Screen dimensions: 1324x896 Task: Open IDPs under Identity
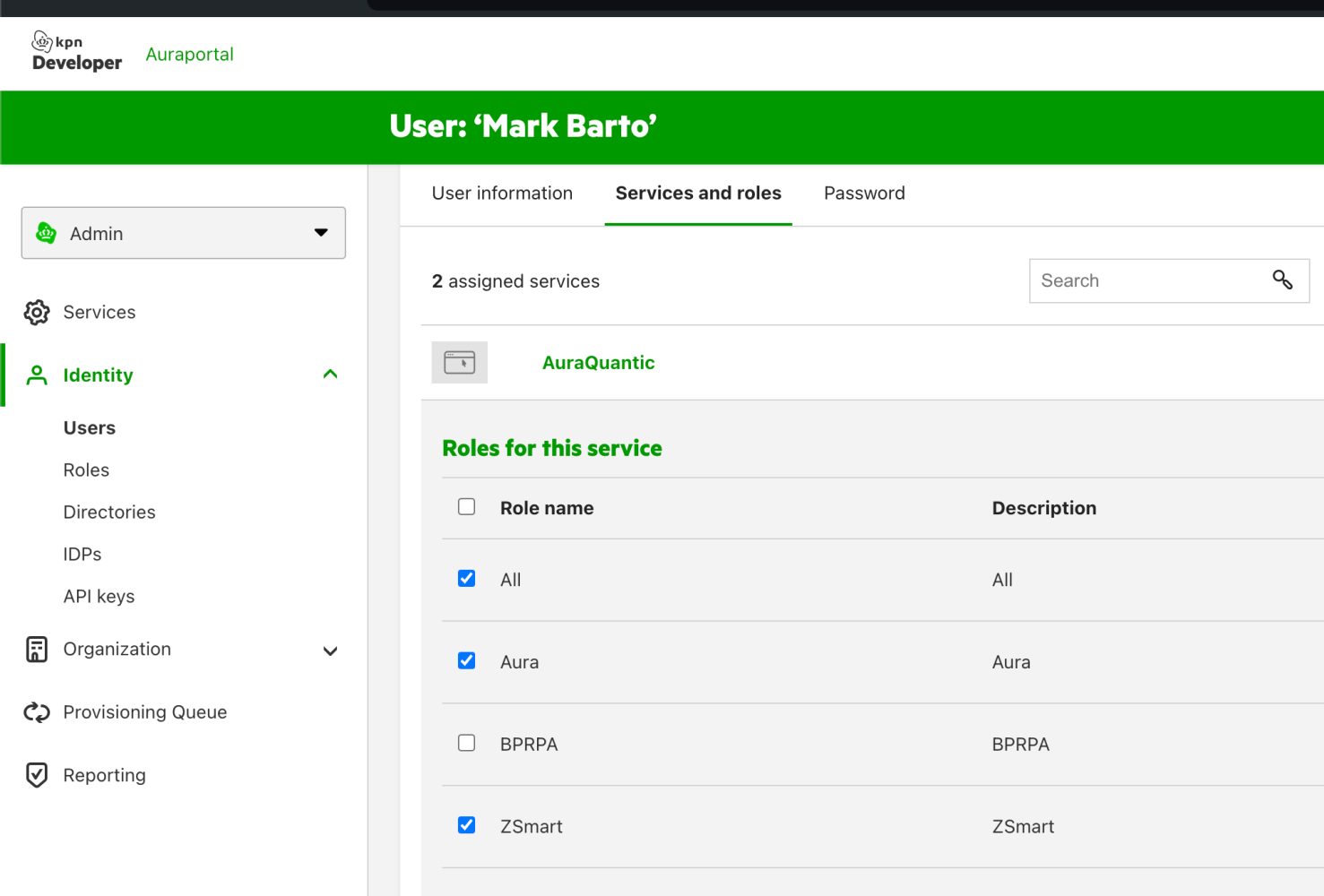pos(82,554)
